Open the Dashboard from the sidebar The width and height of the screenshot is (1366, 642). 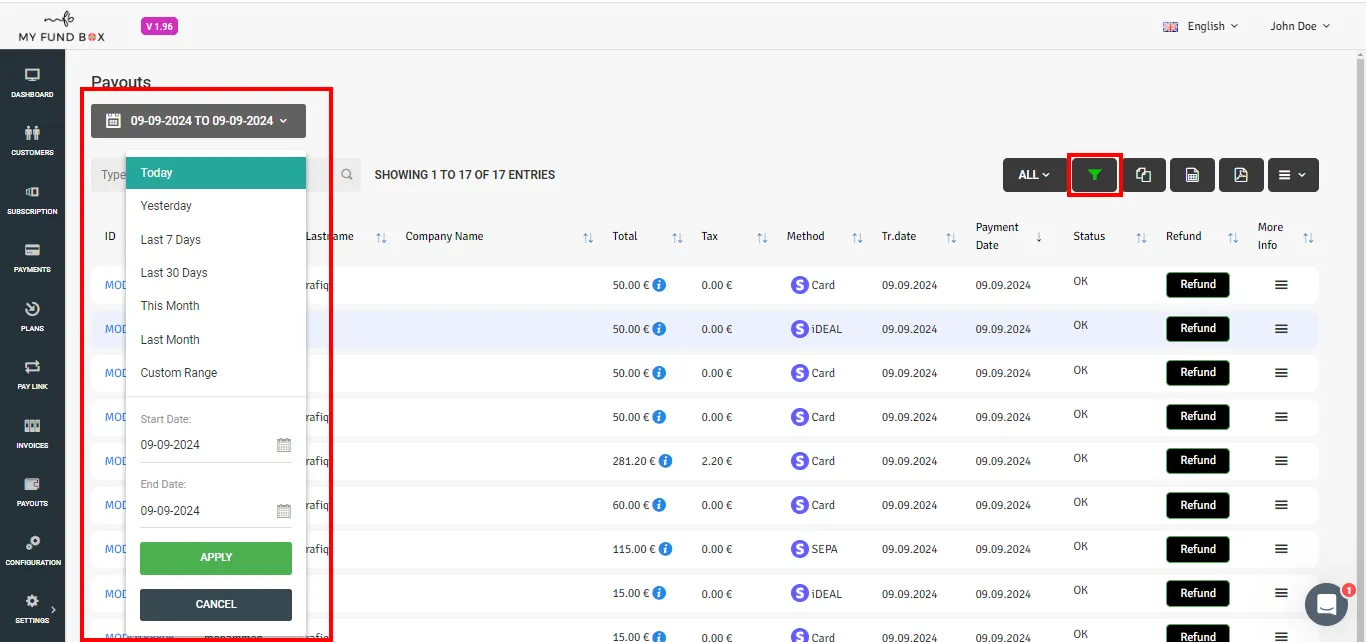pyautogui.click(x=32, y=83)
